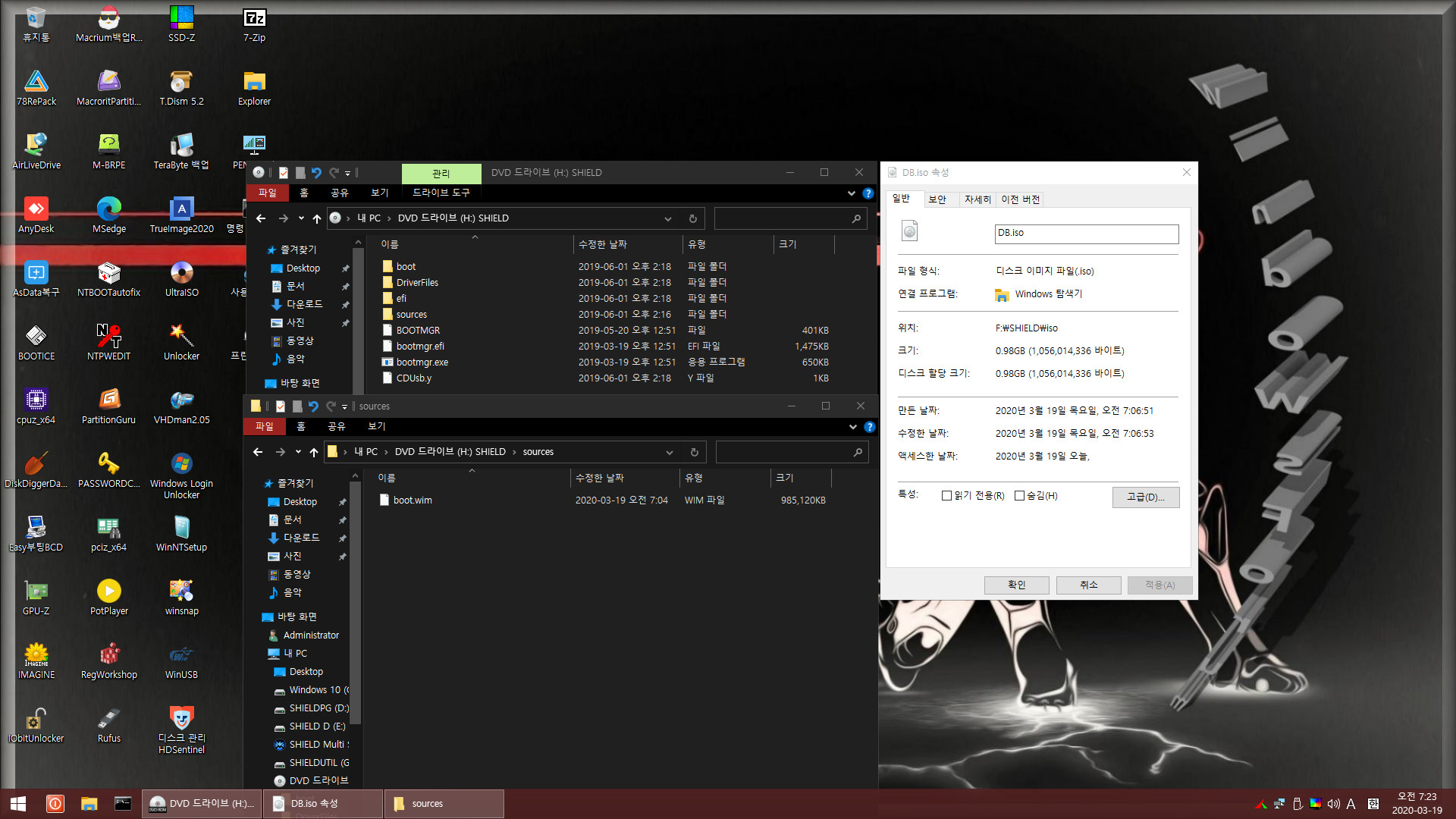
Task: Launch T.Dism 5.2 shortcut
Action: click(181, 88)
